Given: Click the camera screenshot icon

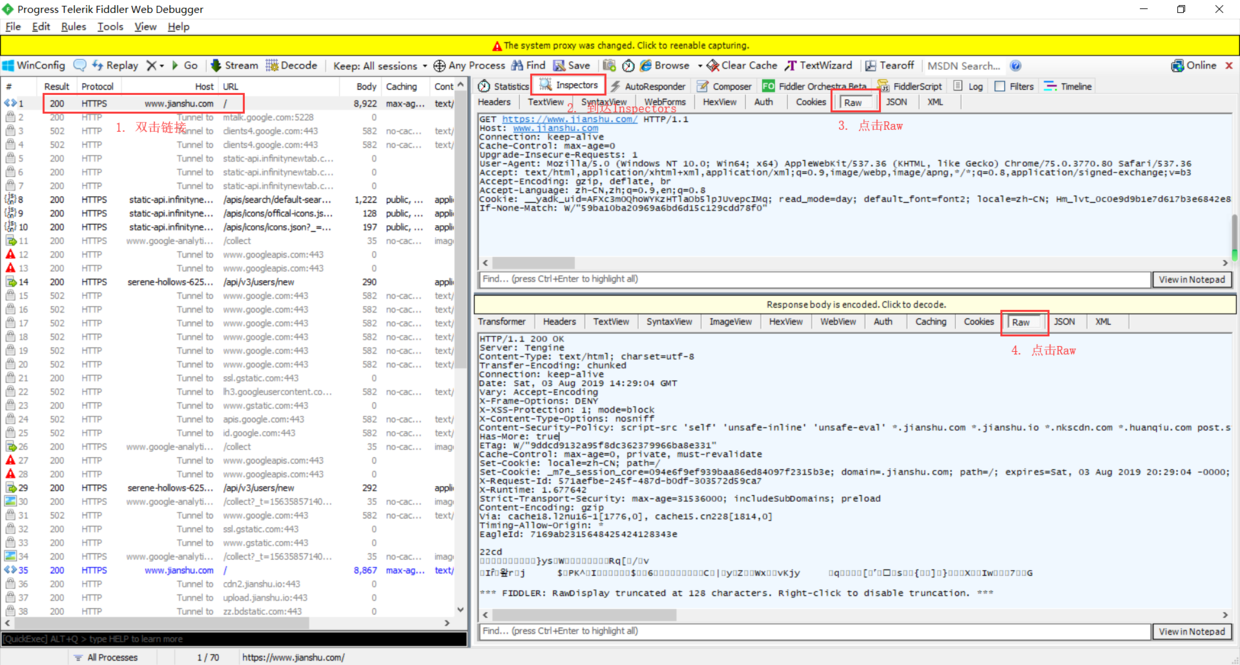Looking at the screenshot, I should pyautogui.click(x=609, y=66).
